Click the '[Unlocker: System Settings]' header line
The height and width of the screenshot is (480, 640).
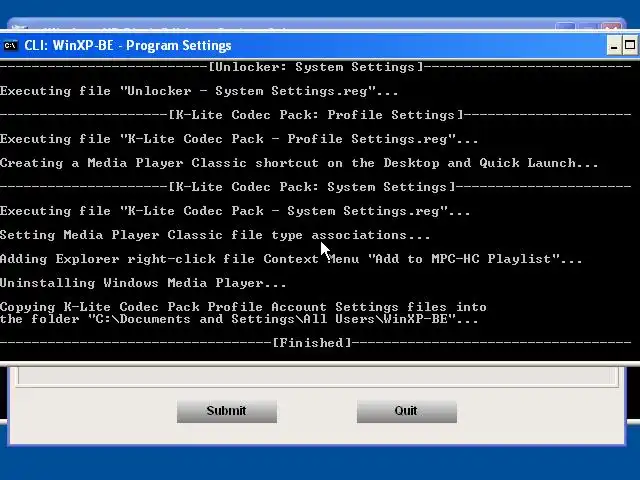point(316,67)
